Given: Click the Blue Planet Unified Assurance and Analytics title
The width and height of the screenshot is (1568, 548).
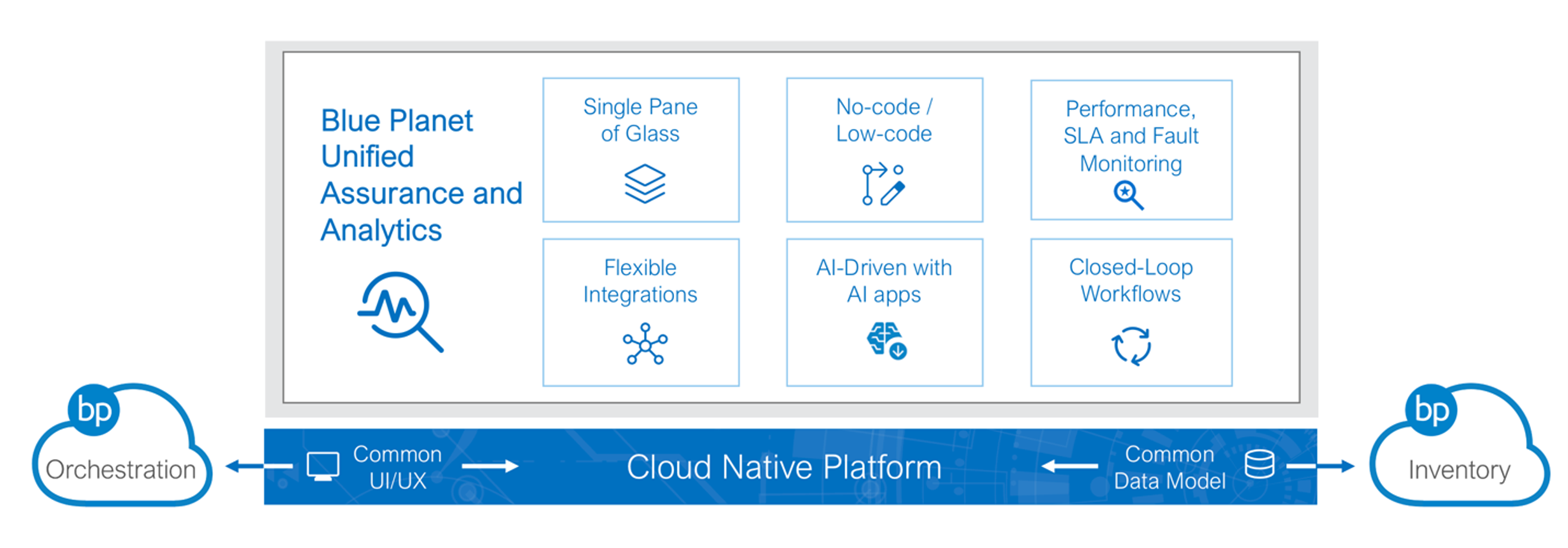Looking at the screenshot, I should [421, 175].
